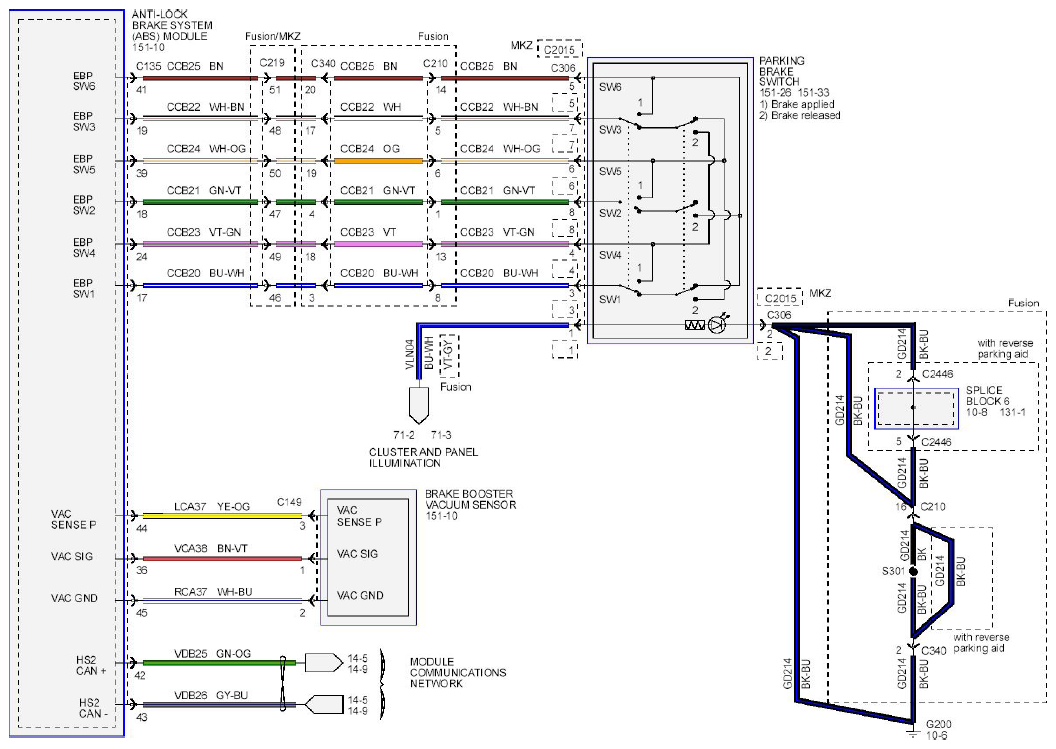Click the Brake Booster Vacuum Sensor component box
Image resolution: width=1056 pixels, height=749 pixels.
pyautogui.click(x=368, y=557)
